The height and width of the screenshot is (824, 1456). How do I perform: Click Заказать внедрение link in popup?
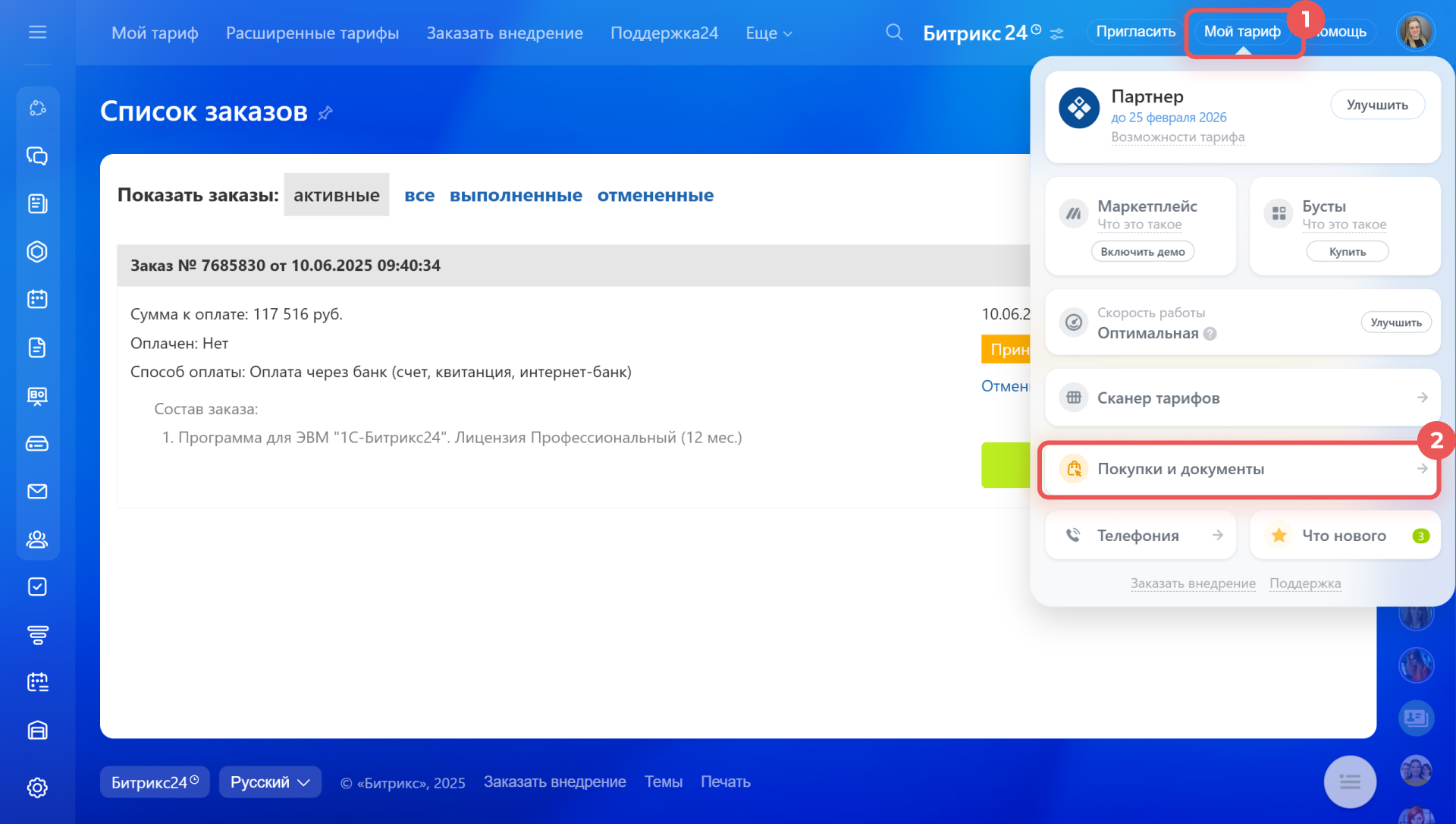(x=1193, y=583)
